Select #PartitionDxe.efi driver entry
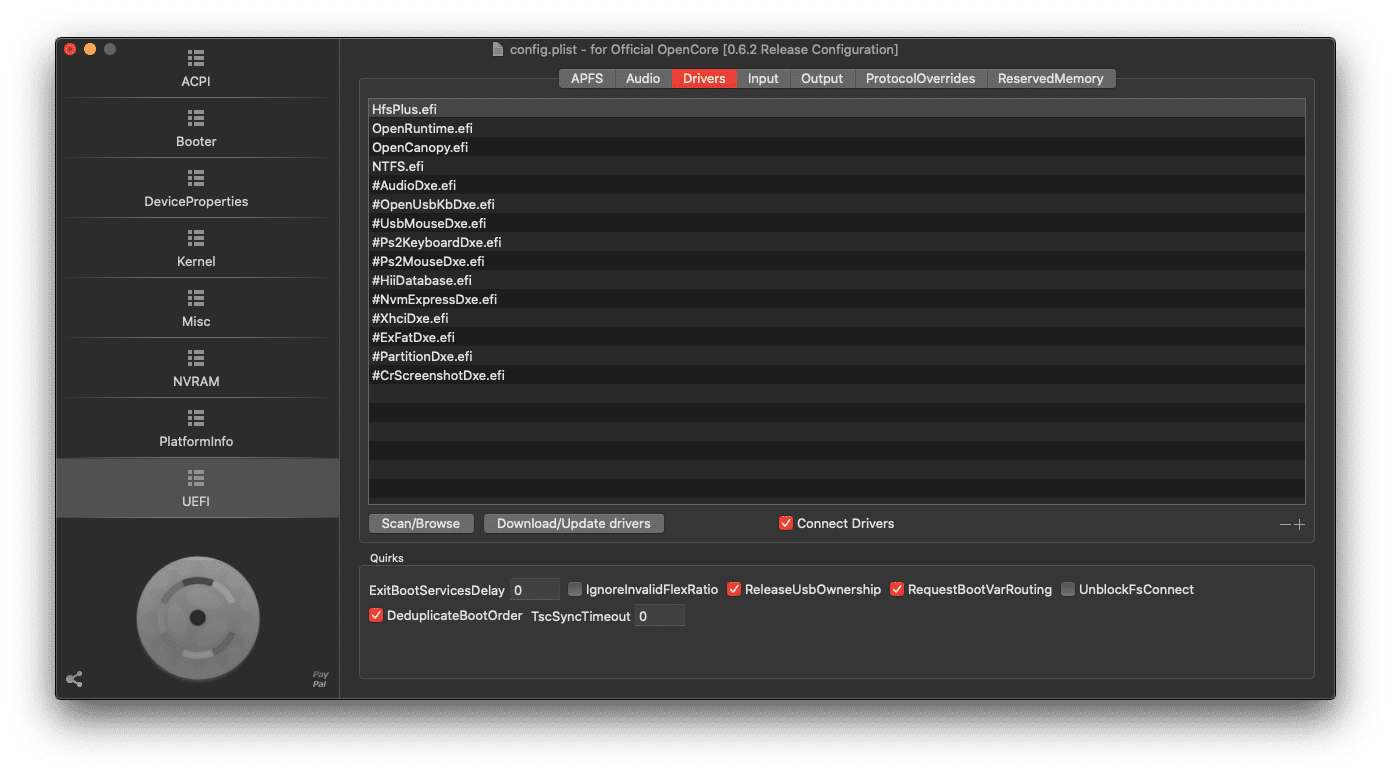Viewport: 1391px width, 773px height. [837, 356]
